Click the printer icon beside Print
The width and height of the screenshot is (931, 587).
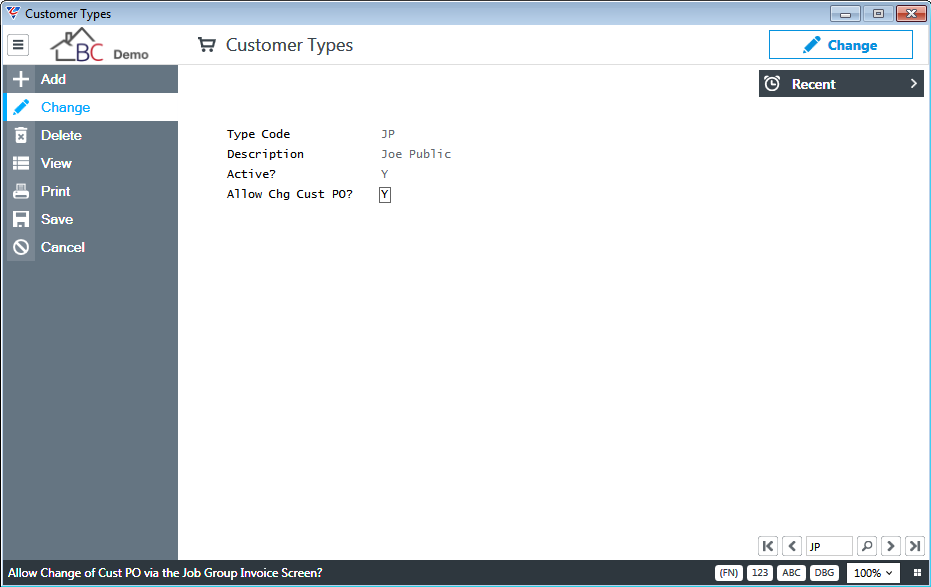pos(21,191)
